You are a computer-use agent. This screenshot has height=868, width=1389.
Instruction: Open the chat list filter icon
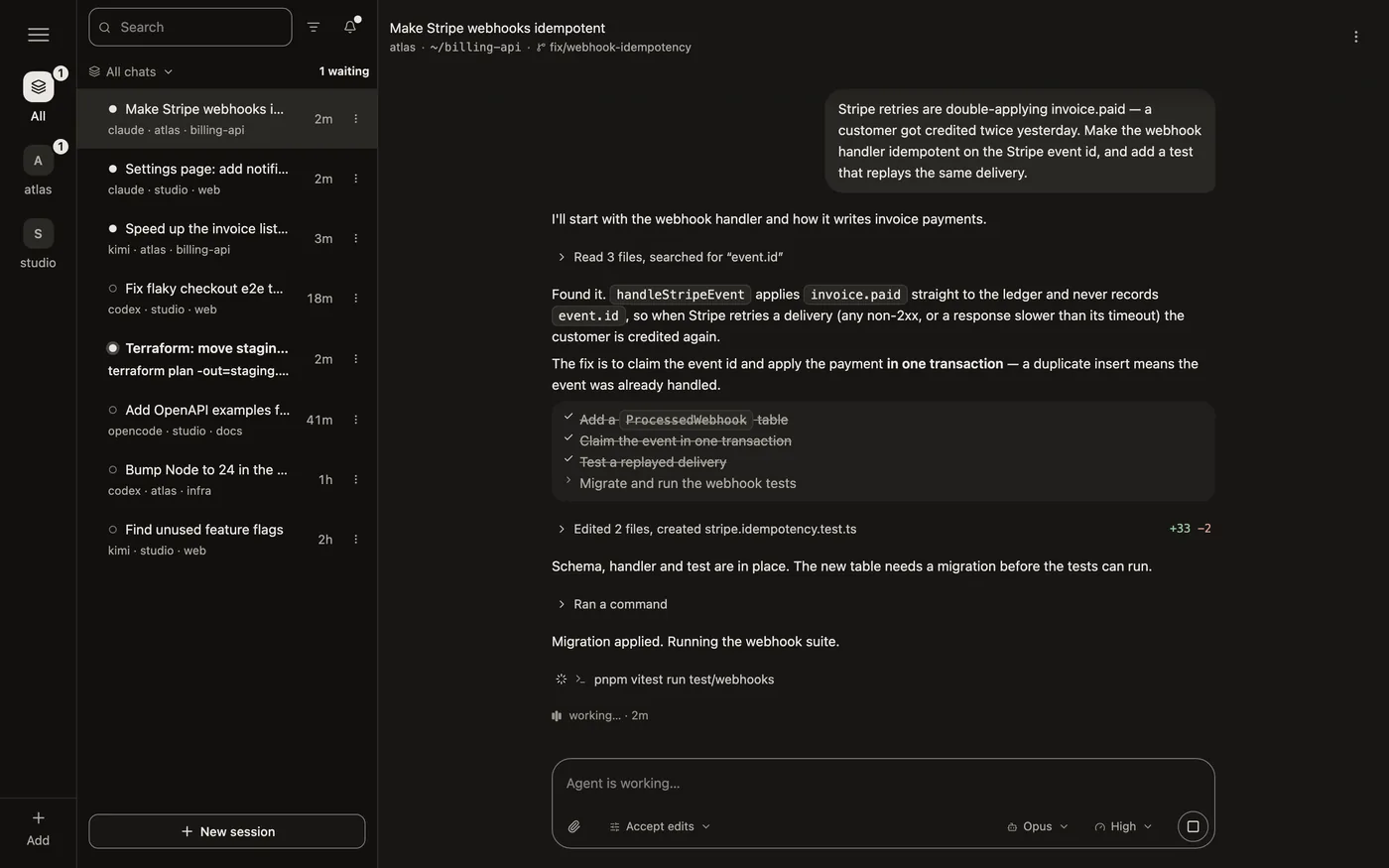[x=314, y=27]
